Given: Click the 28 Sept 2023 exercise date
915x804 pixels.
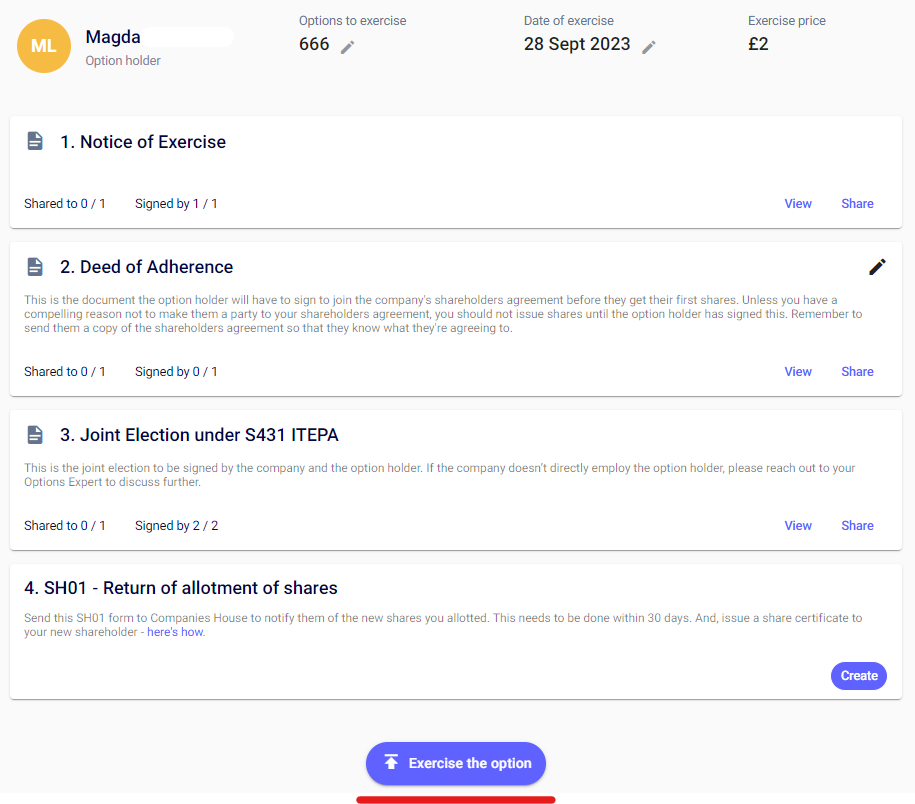Looking at the screenshot, I should click(x=577, y=44).
